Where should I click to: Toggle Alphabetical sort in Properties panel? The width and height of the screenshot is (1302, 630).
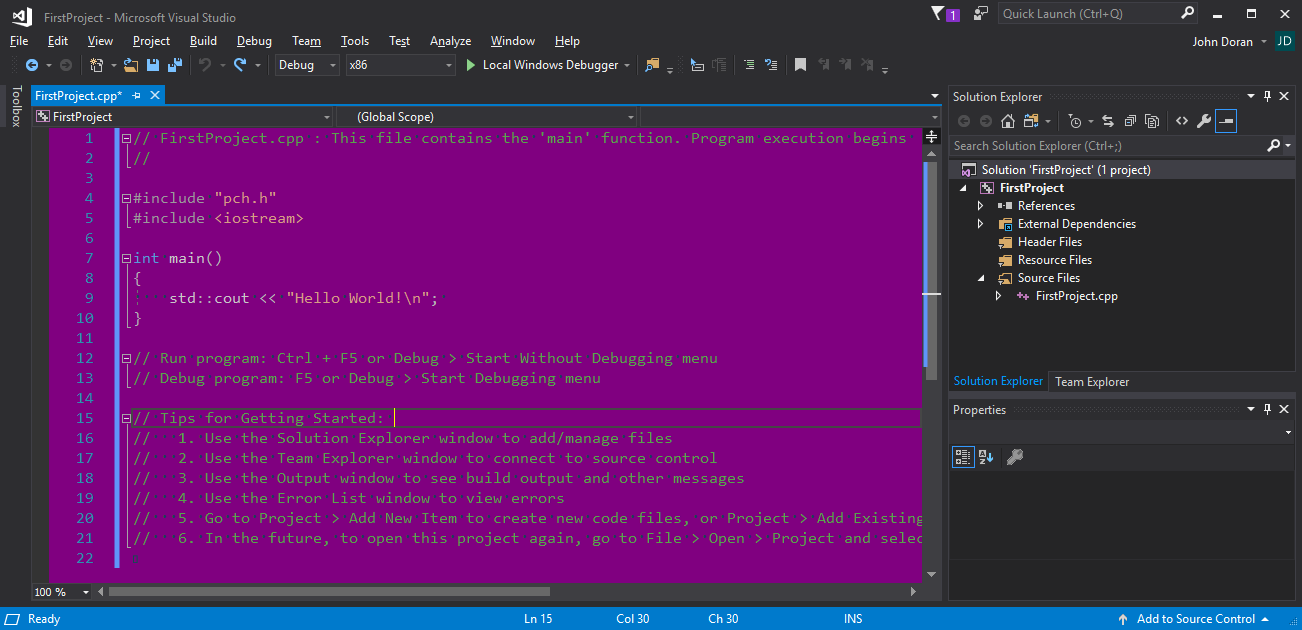[x=986, y=457]
